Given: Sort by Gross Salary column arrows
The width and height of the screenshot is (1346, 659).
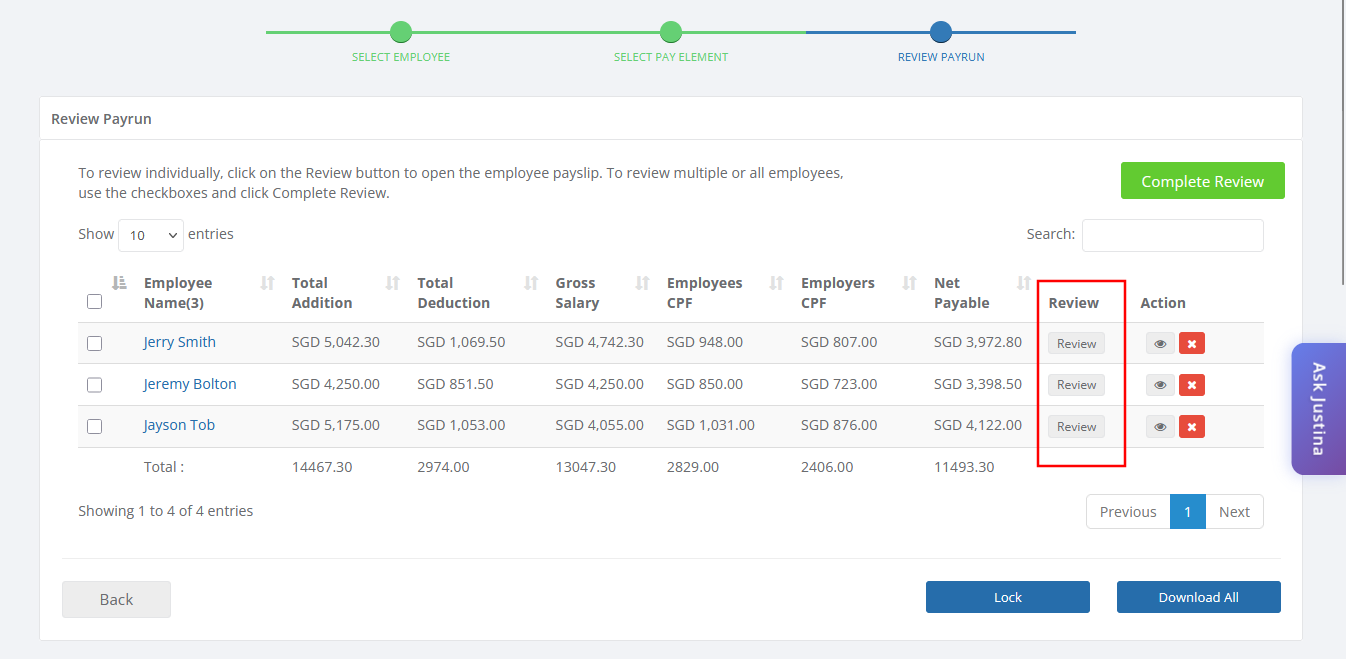Looking at the screenshot, I should point(643,283).
